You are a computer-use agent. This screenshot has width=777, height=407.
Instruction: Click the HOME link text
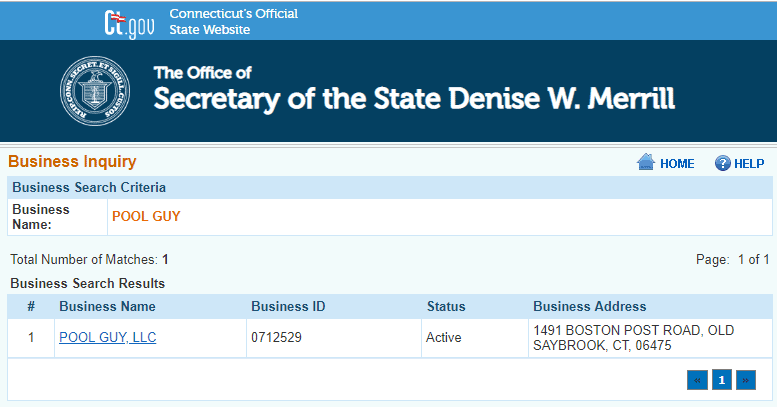(677, 164)
